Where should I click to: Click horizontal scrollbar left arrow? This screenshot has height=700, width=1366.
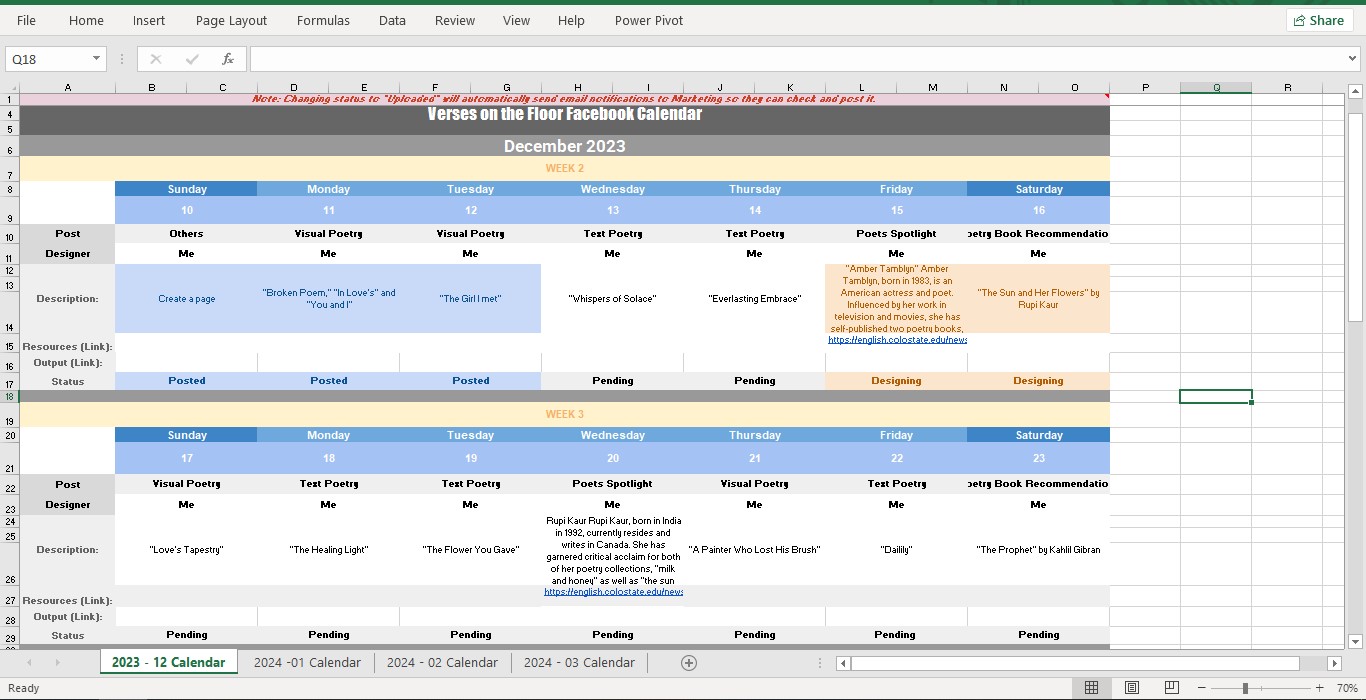843,663
